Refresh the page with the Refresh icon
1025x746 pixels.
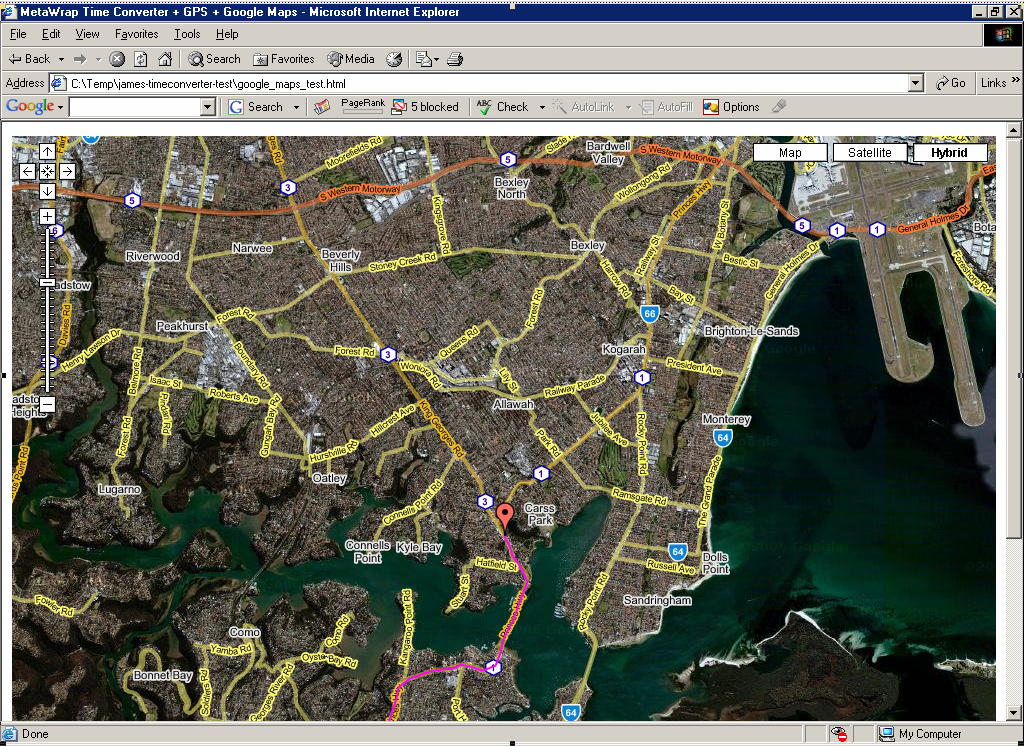coord(141,59)
